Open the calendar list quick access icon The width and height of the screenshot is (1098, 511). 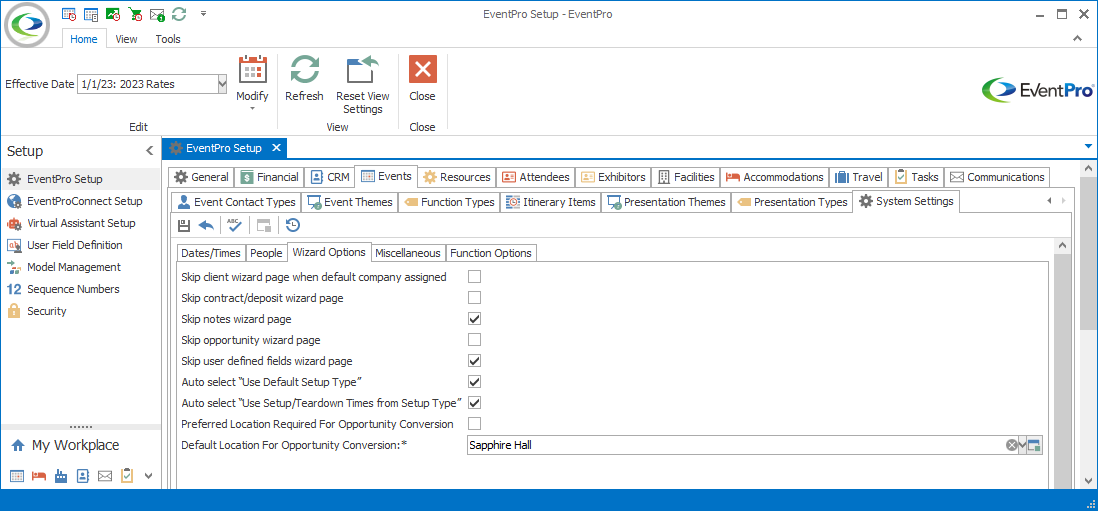pos(91,14)
